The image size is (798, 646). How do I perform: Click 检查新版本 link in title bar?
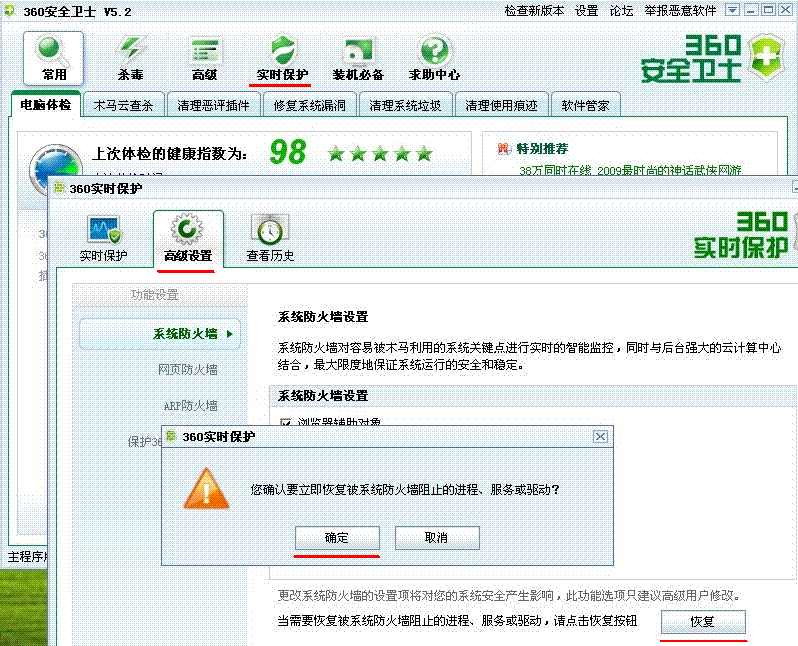click(534, 11)
